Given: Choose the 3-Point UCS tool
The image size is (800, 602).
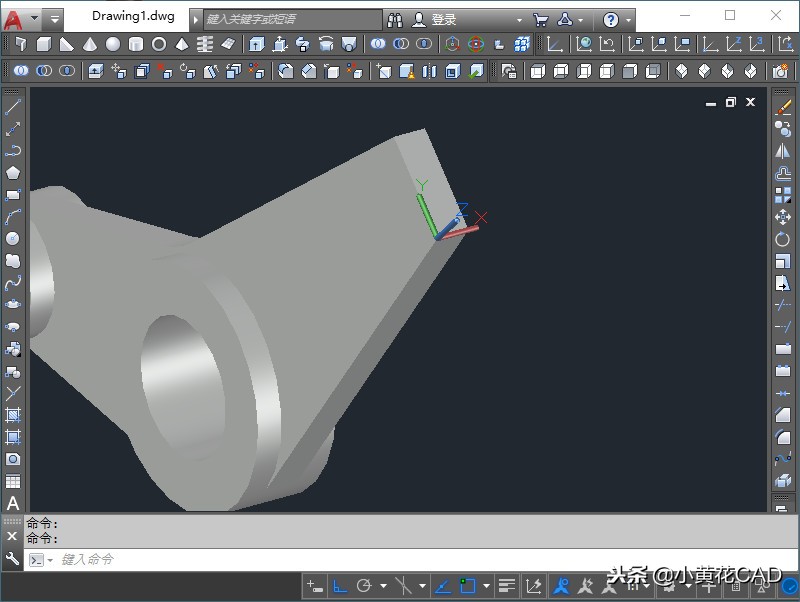Looking at the screenshot, I should coord(757,44).
